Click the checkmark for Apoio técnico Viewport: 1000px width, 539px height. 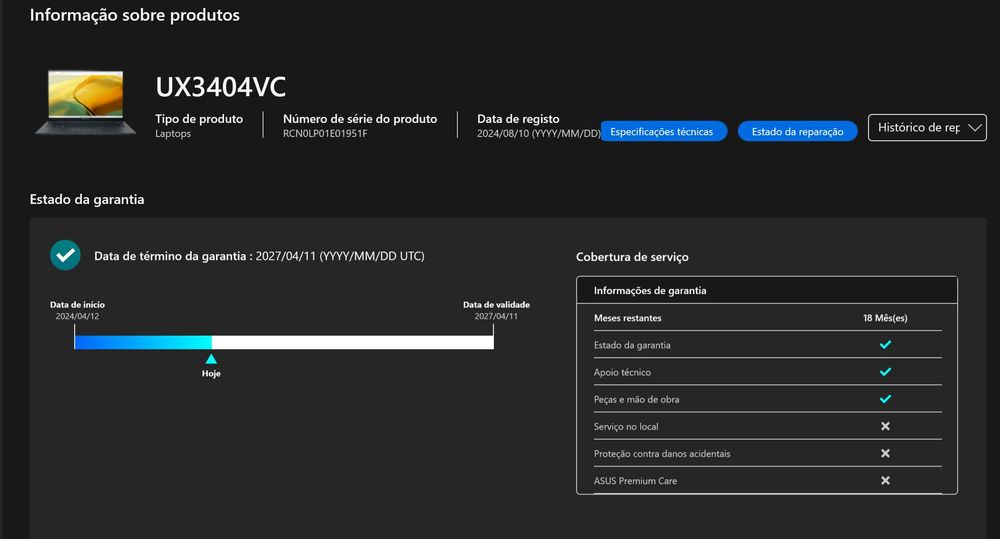pos(885,372)
